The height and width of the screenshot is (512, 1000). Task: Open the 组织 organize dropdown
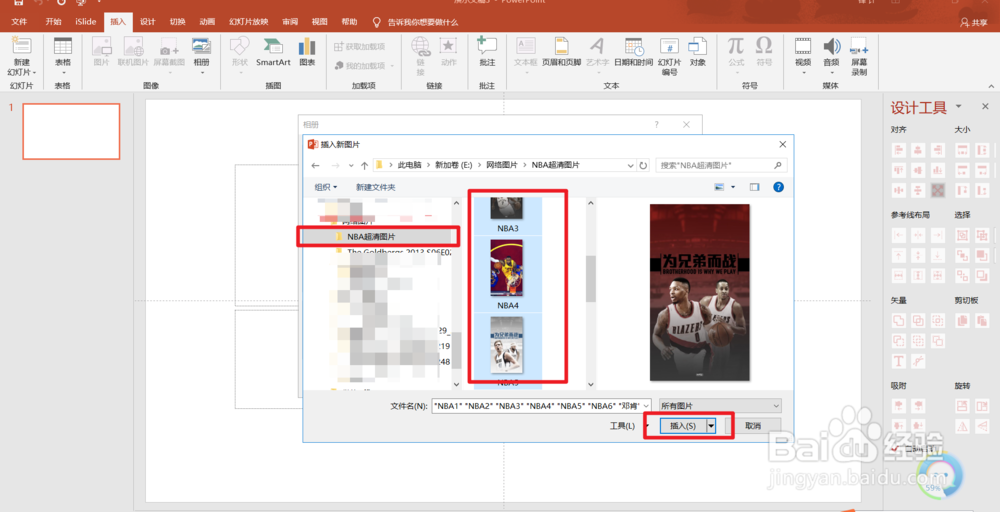pos(326,187)
